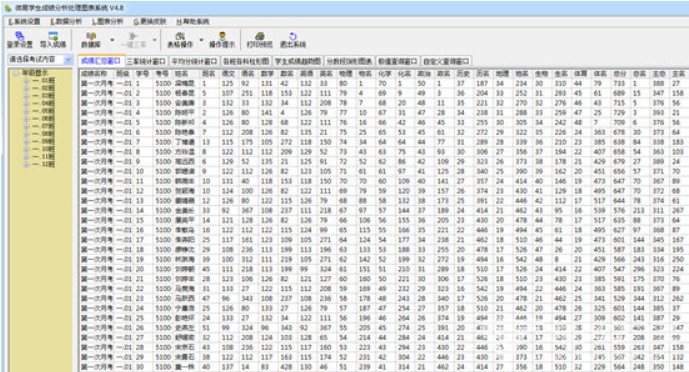This screenshot has height=372, width=689.
Task: Open the dropdown arrow beside 数据库
Action: 112,40
